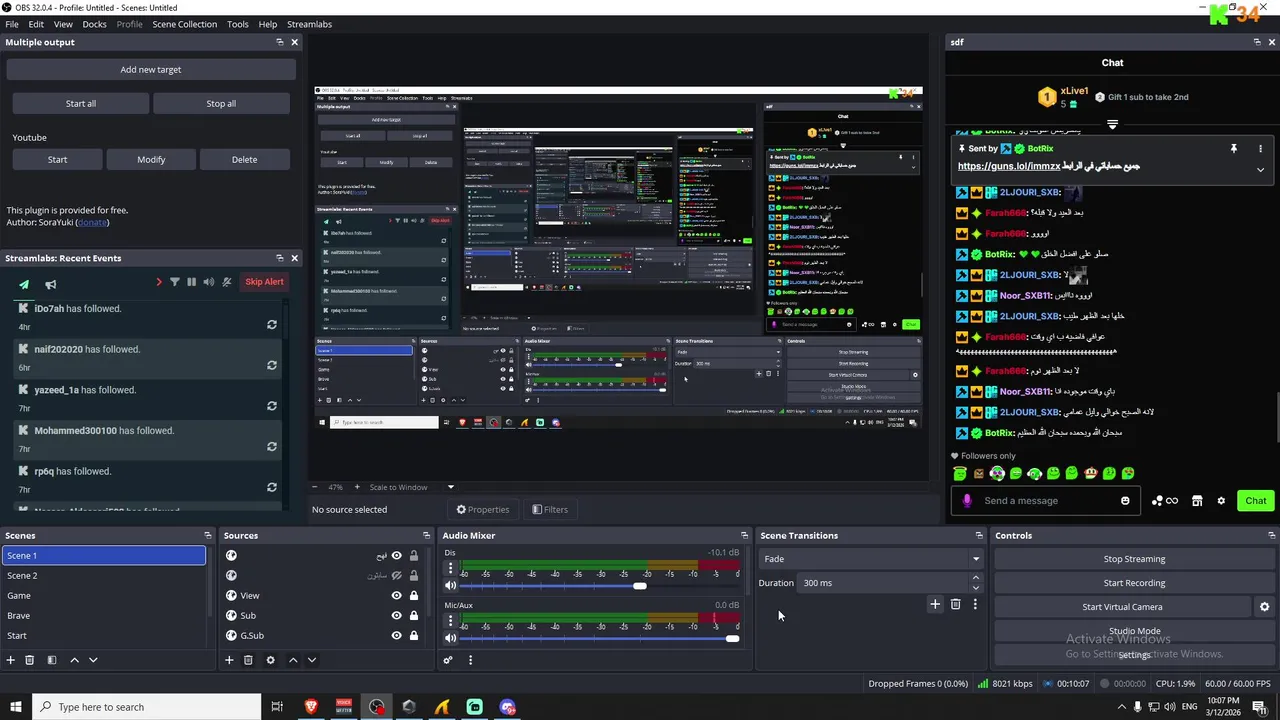Viewport: 1280px width, 720px height.
Task: Mute the Dis audio channel
Action: (450, 586)
